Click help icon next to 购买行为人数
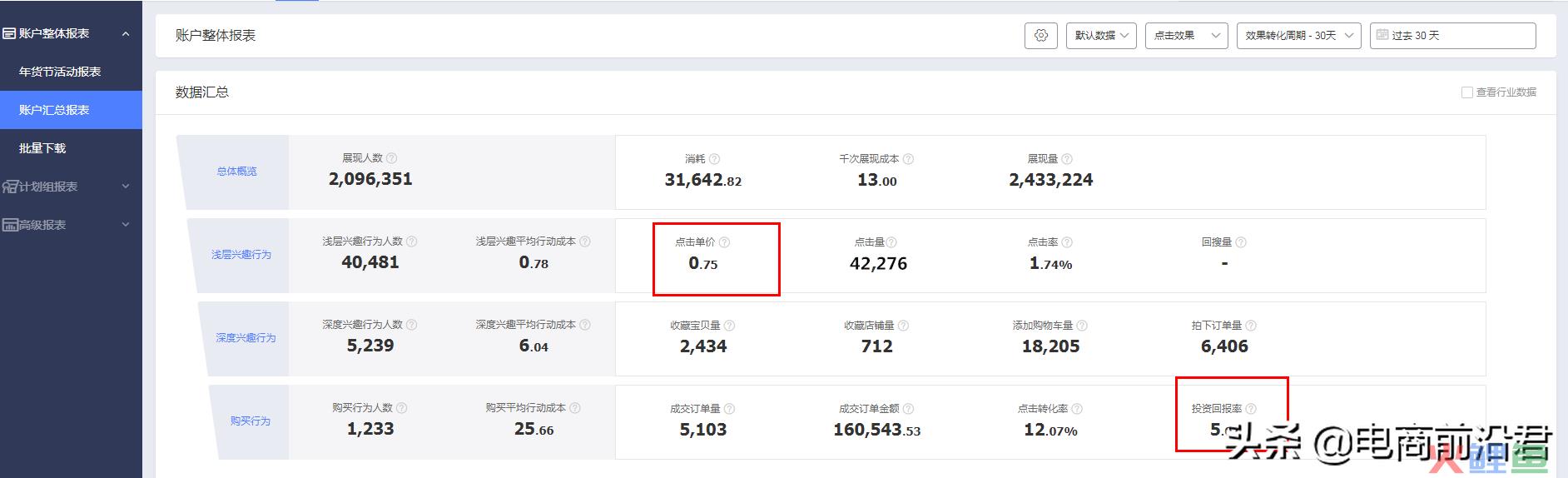The height and width of the screenshot is (478, 1568). pos(402,408)
